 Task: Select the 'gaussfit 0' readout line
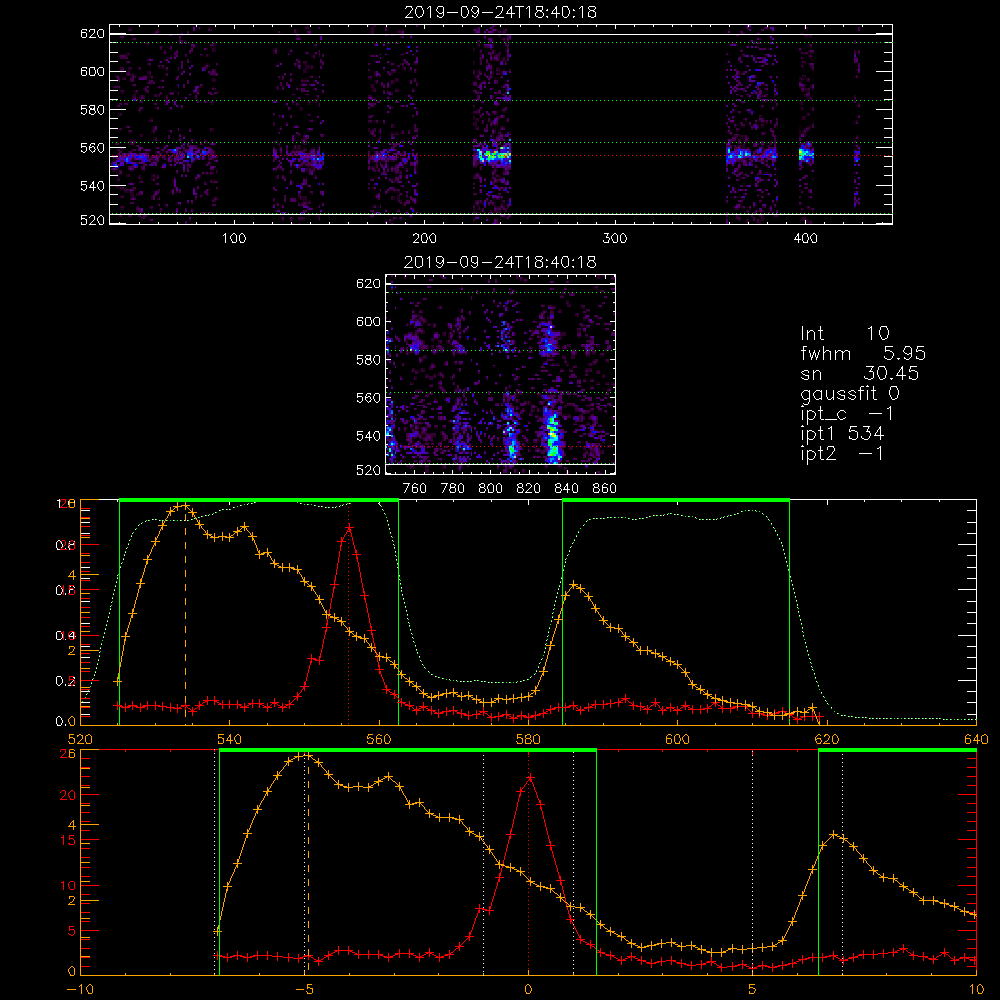pos(849,393)
